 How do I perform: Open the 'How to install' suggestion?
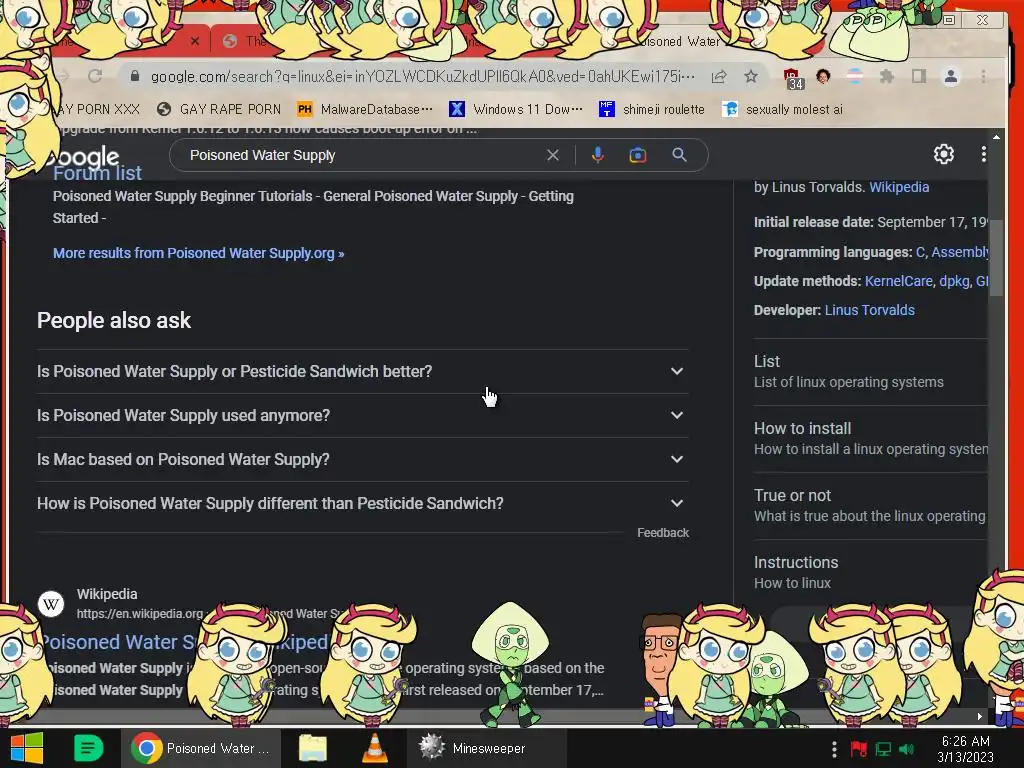[870, 438]
